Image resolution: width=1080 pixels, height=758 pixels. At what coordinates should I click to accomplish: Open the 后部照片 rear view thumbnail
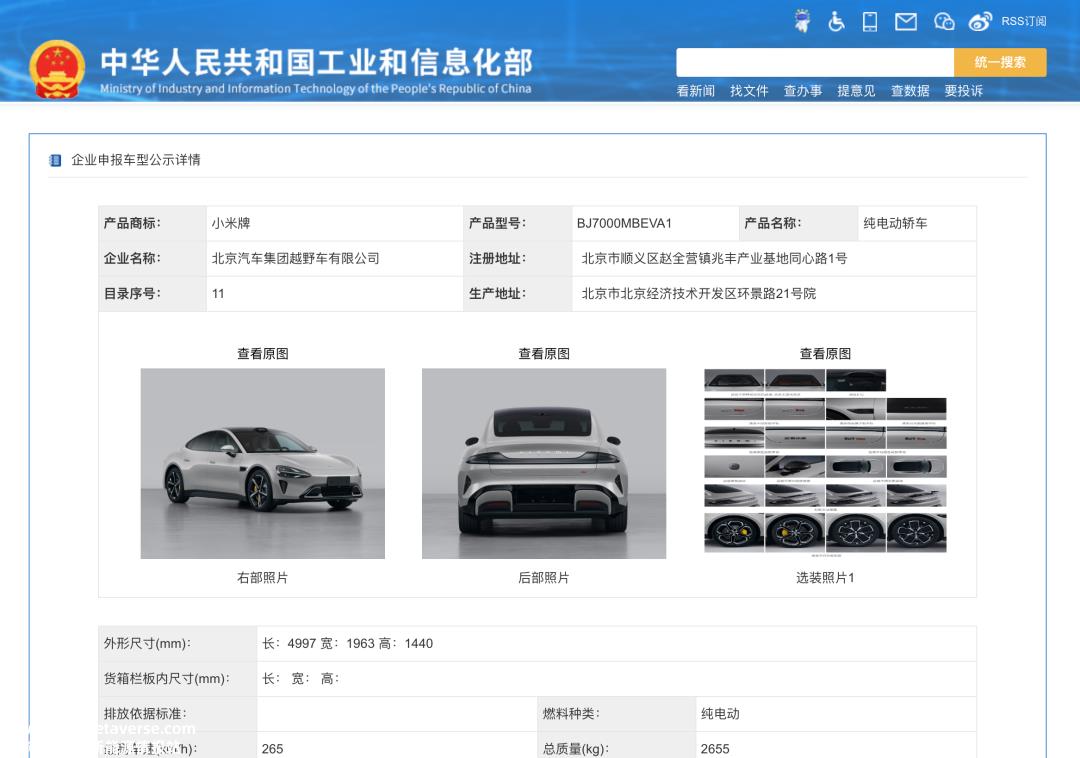544,463
